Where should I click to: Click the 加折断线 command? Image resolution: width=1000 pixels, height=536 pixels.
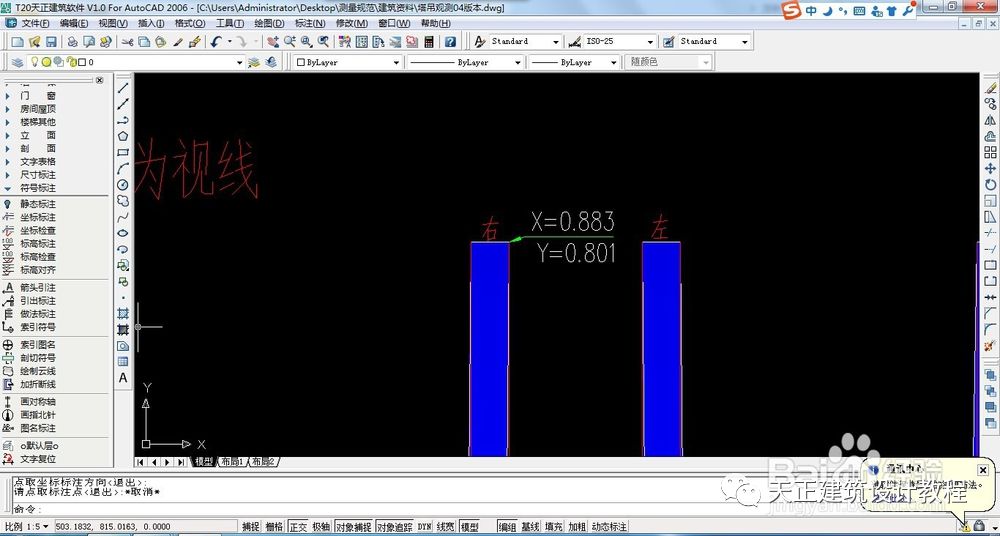[x=37, y=384]
